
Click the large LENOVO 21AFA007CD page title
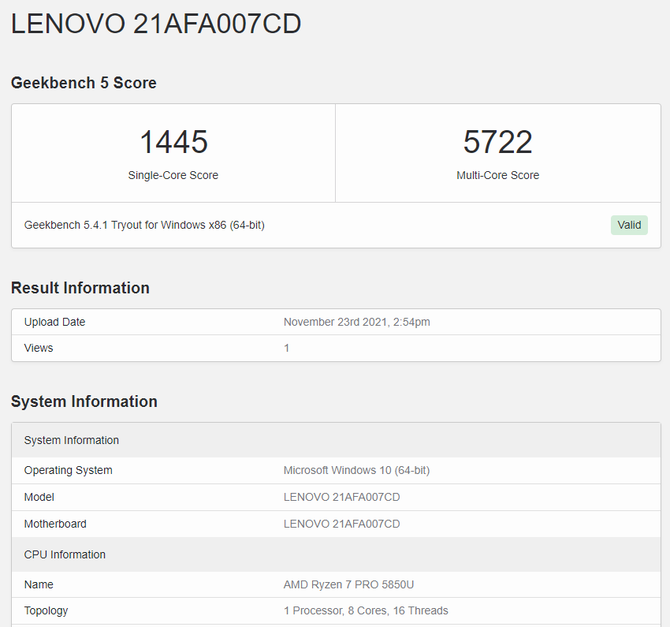point(156,25)
